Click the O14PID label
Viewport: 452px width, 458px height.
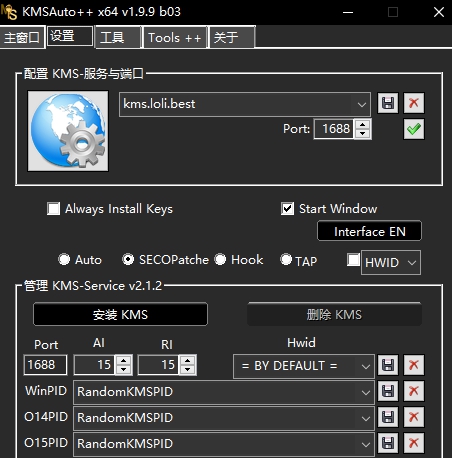(x=46, y=417)
